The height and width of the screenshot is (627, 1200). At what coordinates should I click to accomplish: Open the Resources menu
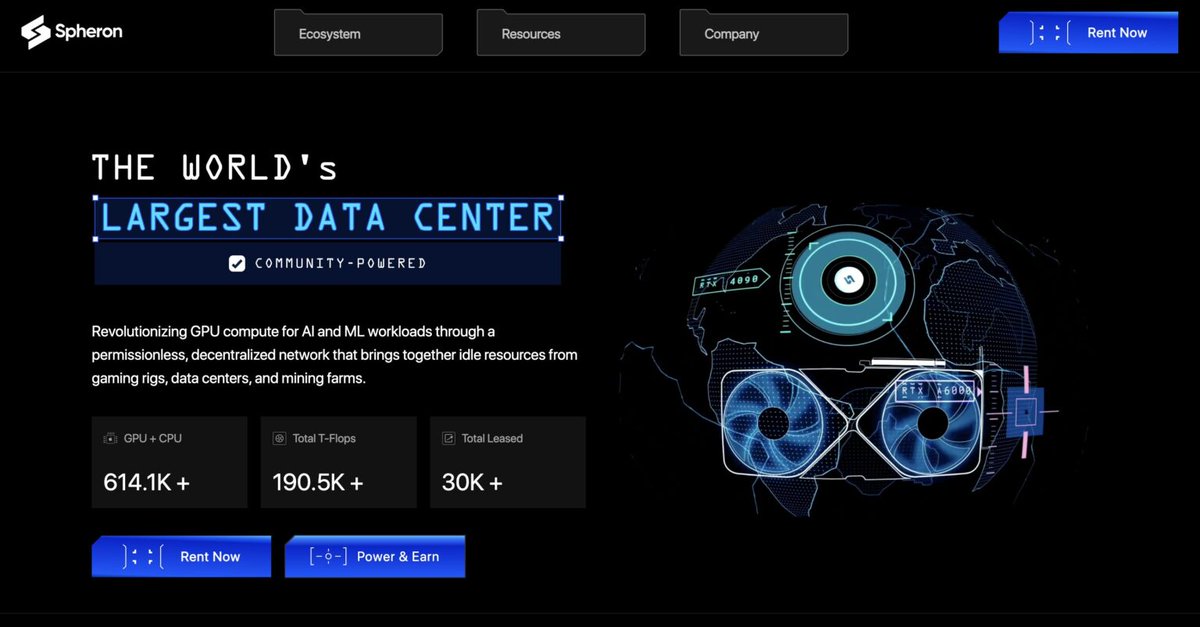[x=560, y=33]
